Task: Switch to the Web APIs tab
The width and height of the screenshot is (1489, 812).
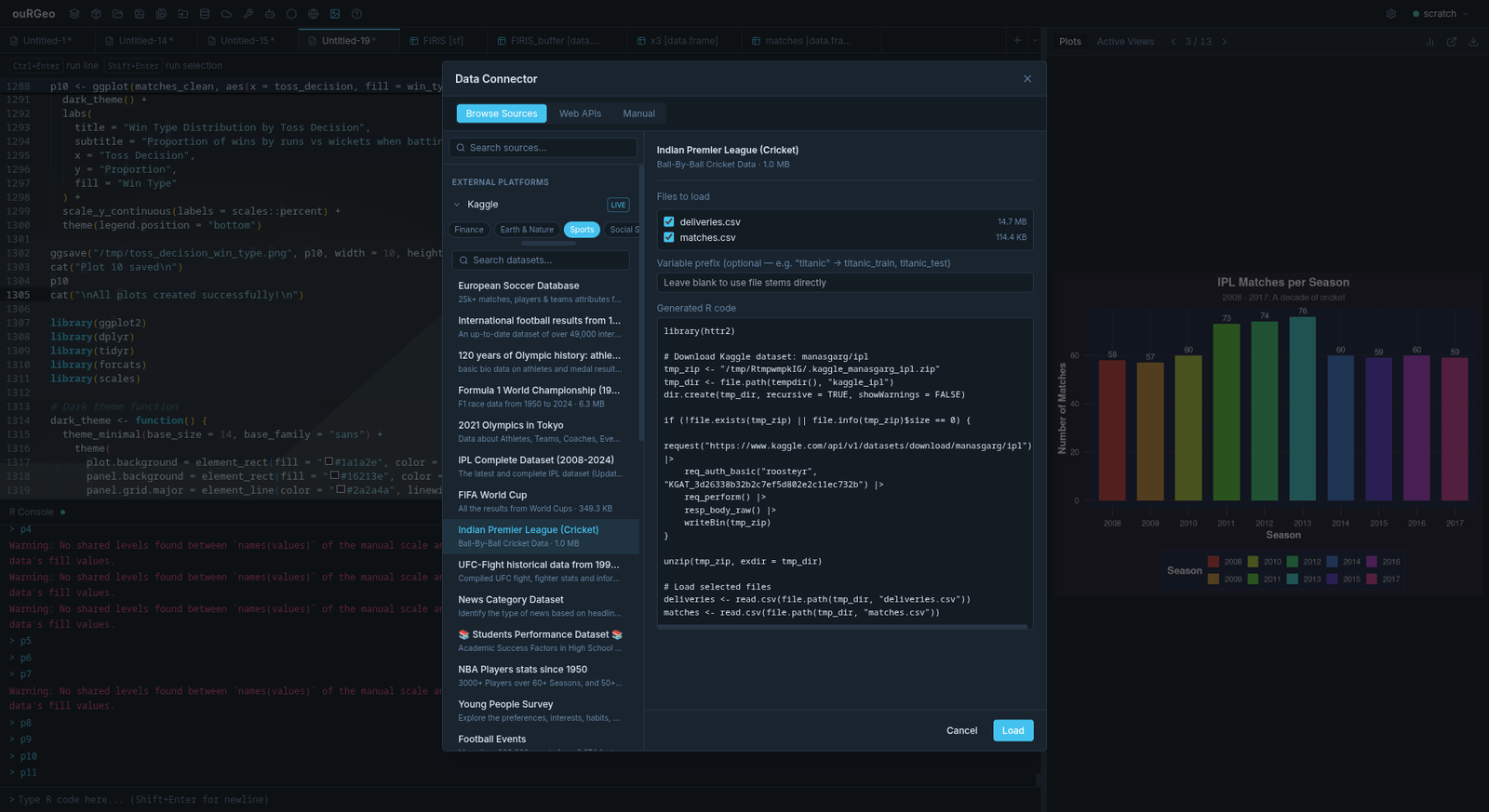Action: point(580,113)
